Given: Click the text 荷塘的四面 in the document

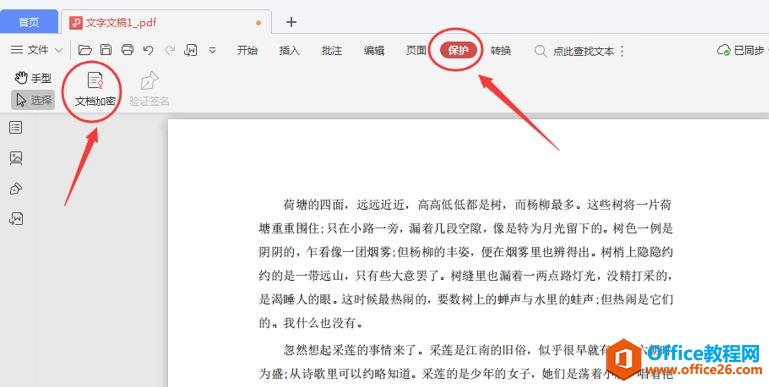Looking at the screenshot, I should pyautogui.click(x=314, y=204).
